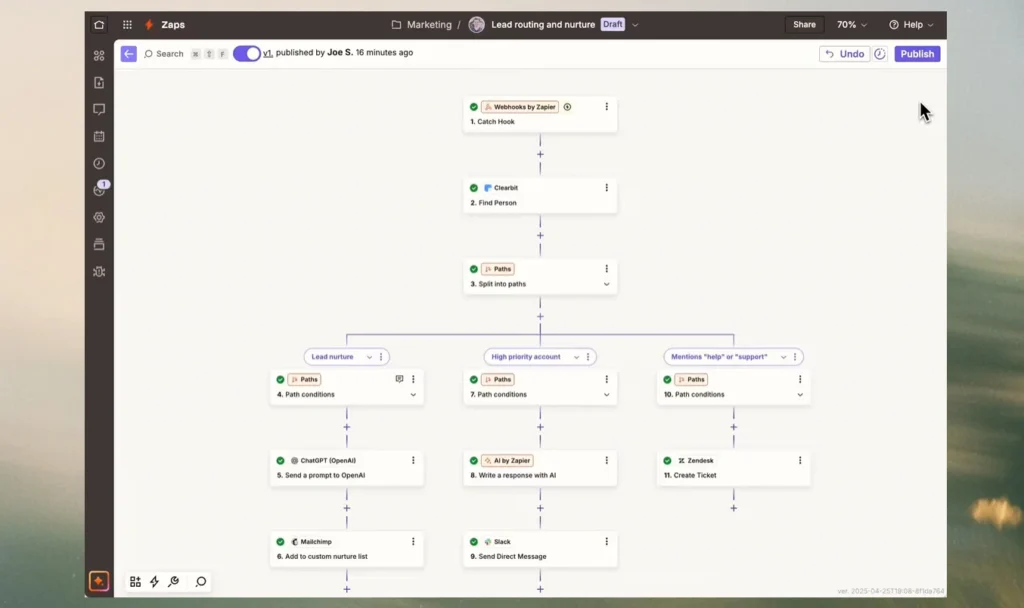Viewport: 1024px width, 608px height.
Task: Open the v1 version link
Action: pos(268,53)
